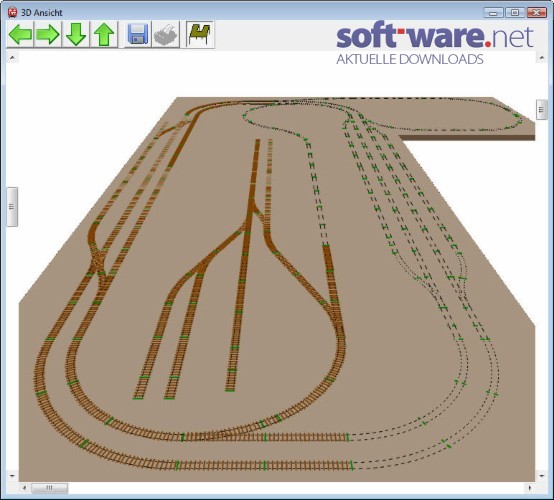Image resolution: width=554 pixels, height=500 pixels.
Task: Tilt the view with the green down arrow
Action: pos(76,34)
